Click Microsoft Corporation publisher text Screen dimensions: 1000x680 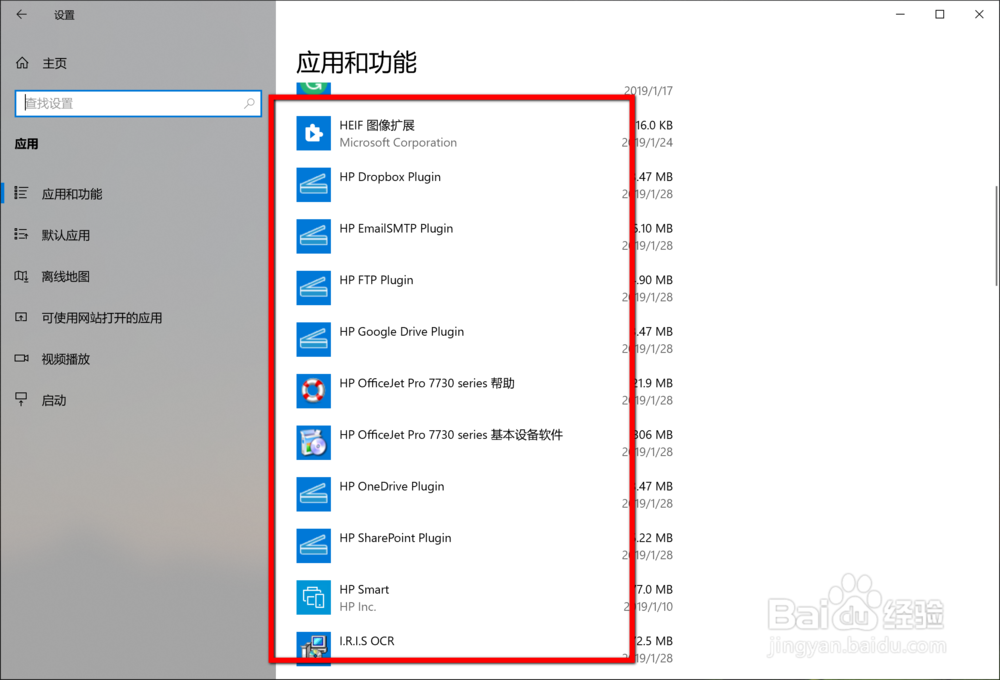coord(398,142)
